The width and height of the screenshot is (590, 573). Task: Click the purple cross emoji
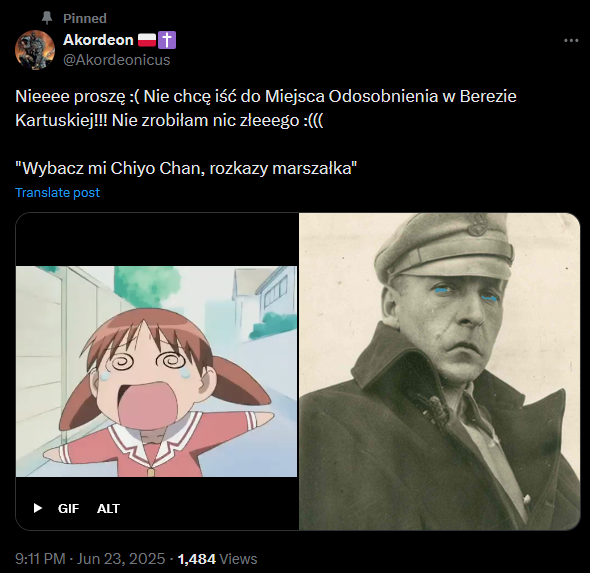tap(167, 40)
